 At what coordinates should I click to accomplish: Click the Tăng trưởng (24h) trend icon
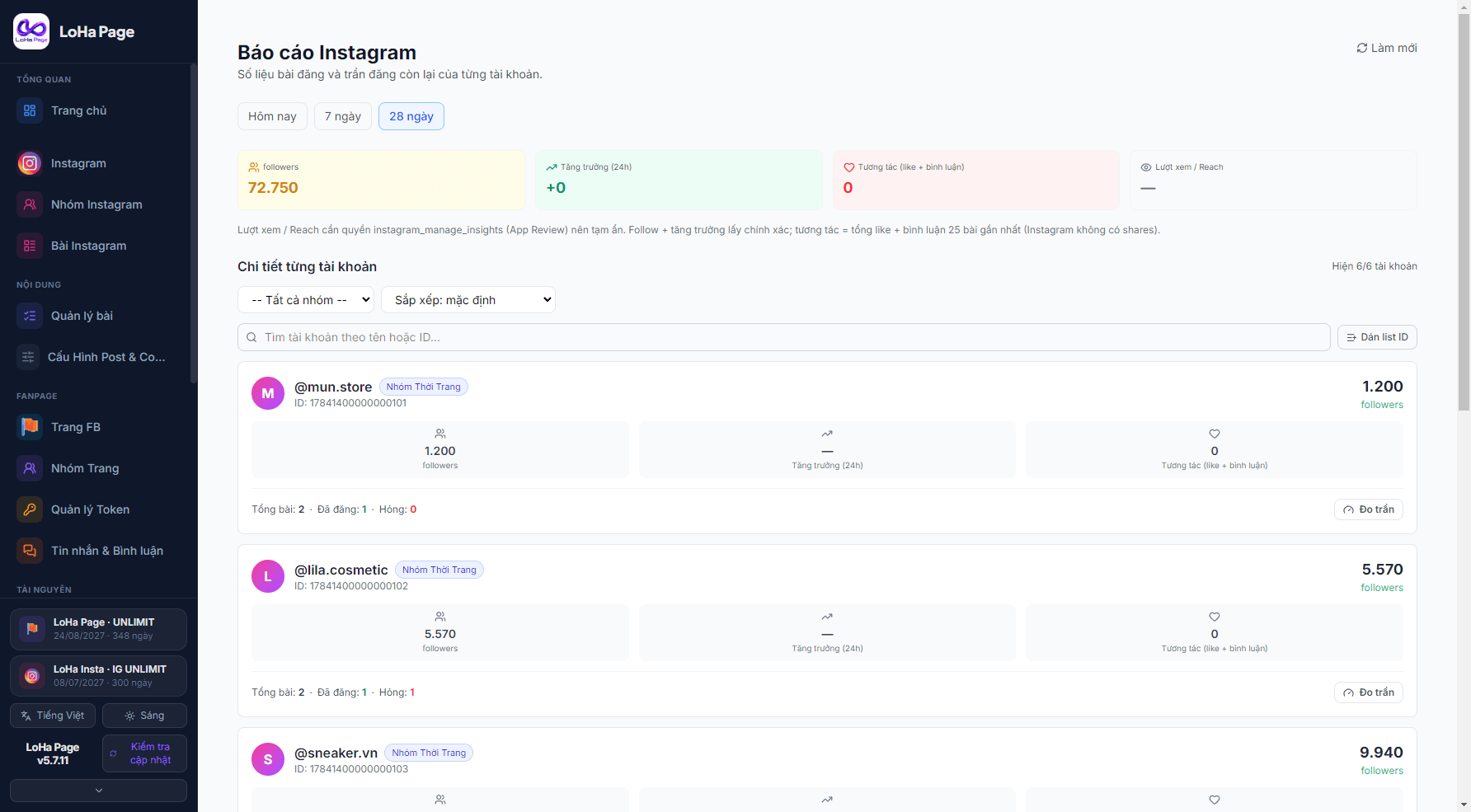(x=552, y=167)
